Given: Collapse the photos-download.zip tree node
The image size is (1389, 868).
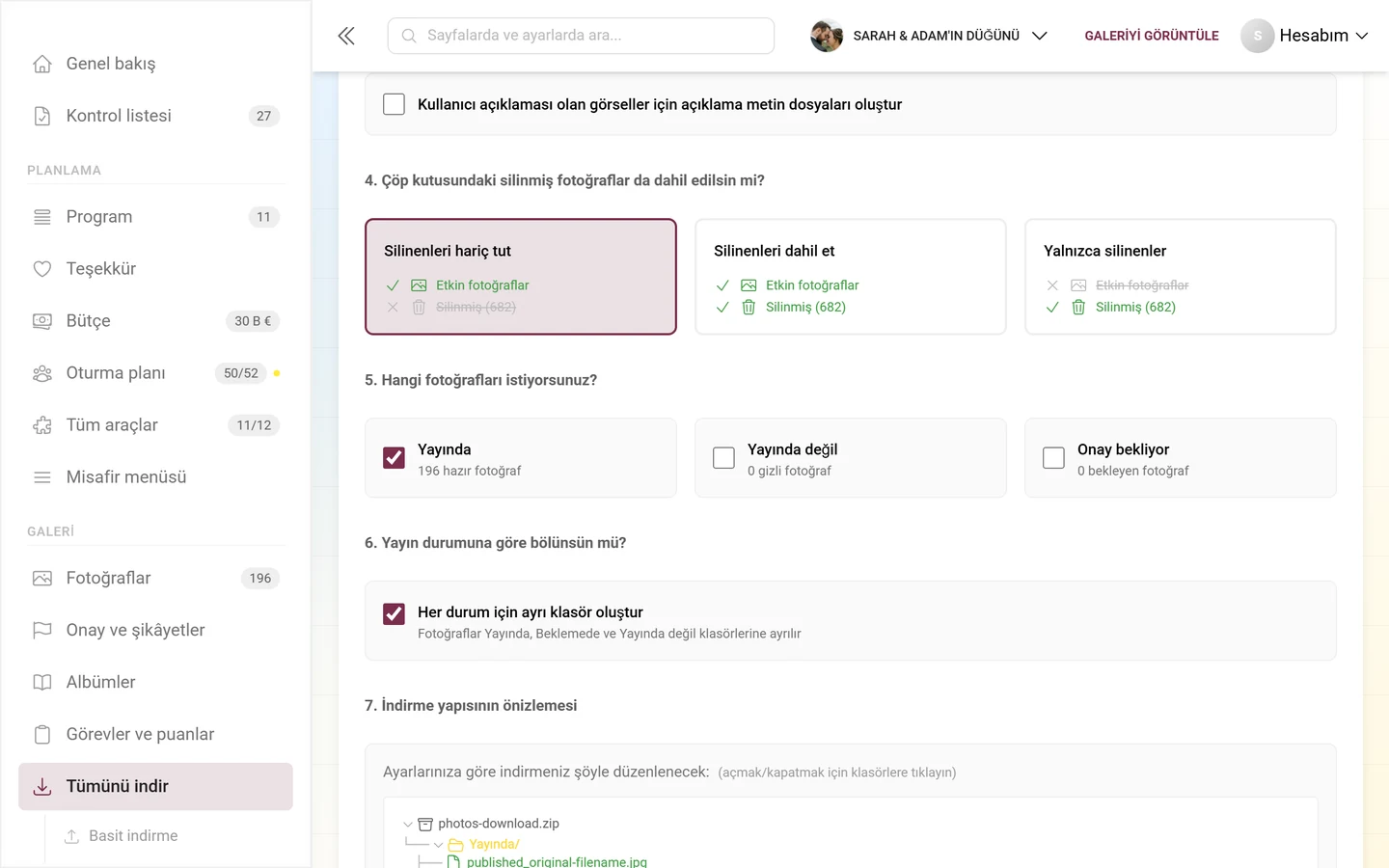Looking at the screenshot, I should coord(408,824).
